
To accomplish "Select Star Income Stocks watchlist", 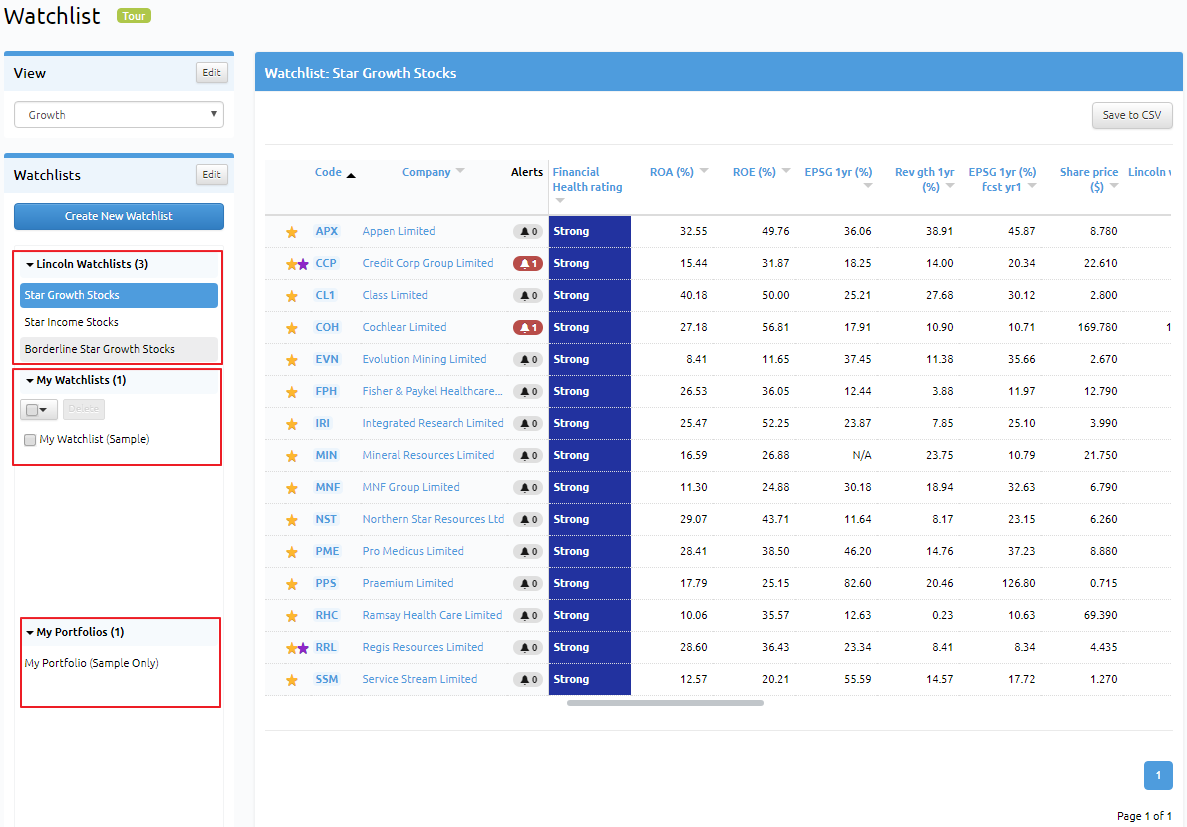I will pyautogui.click(x=119, y=323).
